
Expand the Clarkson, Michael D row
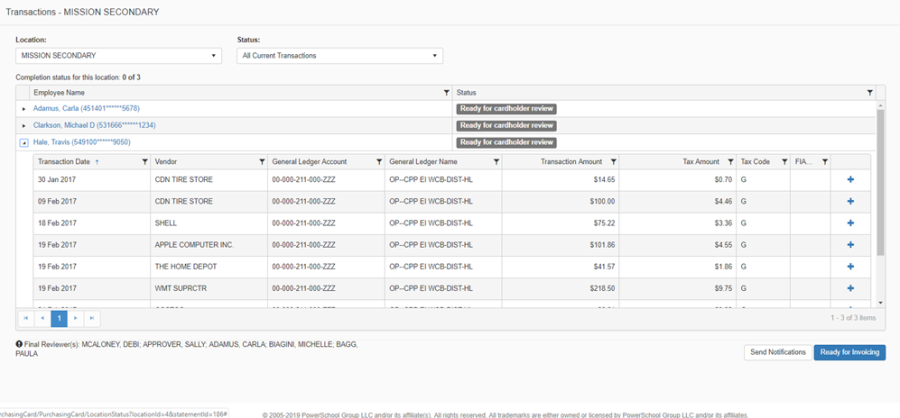pyautogui.click(x=24, y=126)
